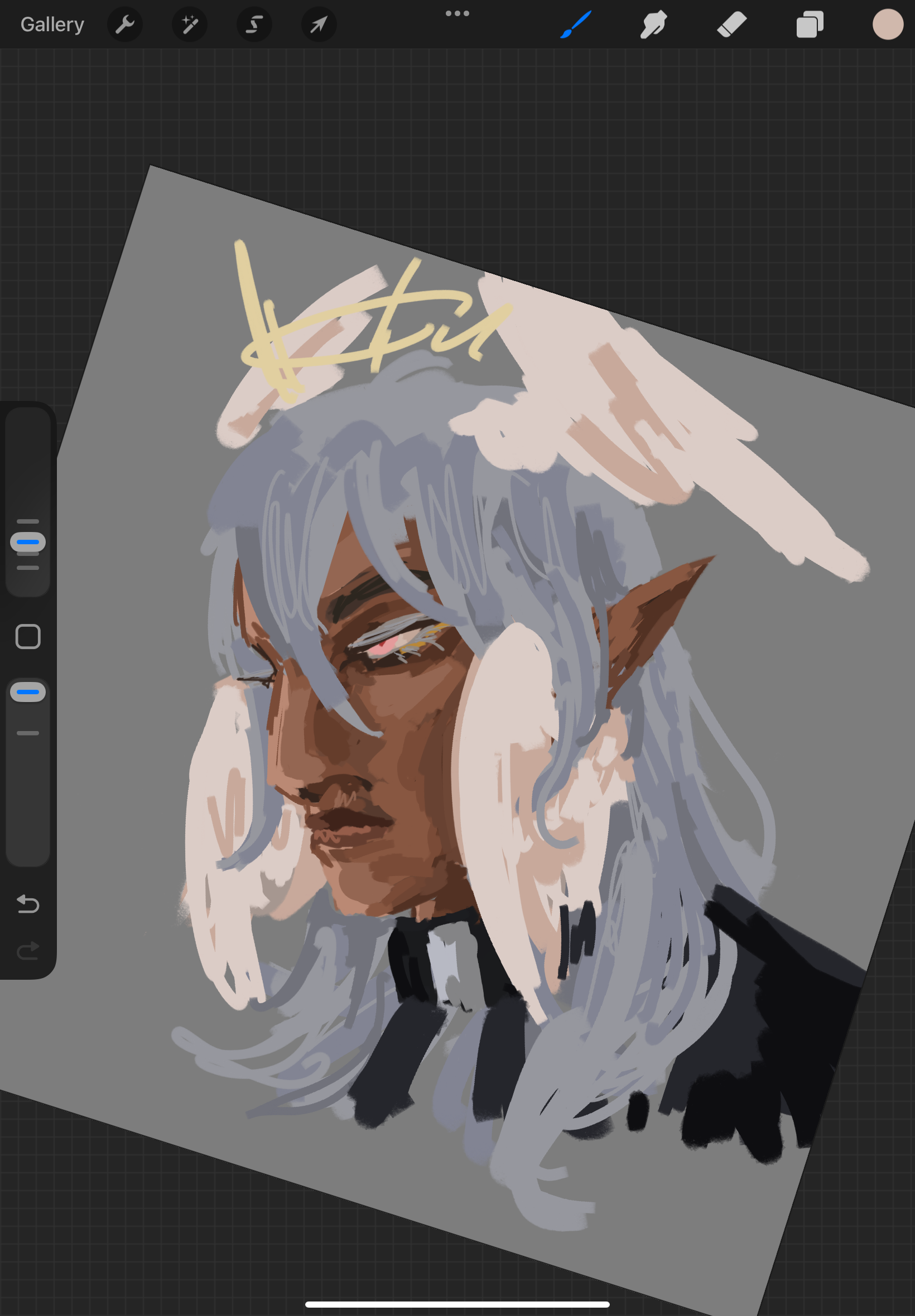Tap the home indicator bar
Image resolution: width=915 pixels, height=1316 pixels.
[457, 1304]
